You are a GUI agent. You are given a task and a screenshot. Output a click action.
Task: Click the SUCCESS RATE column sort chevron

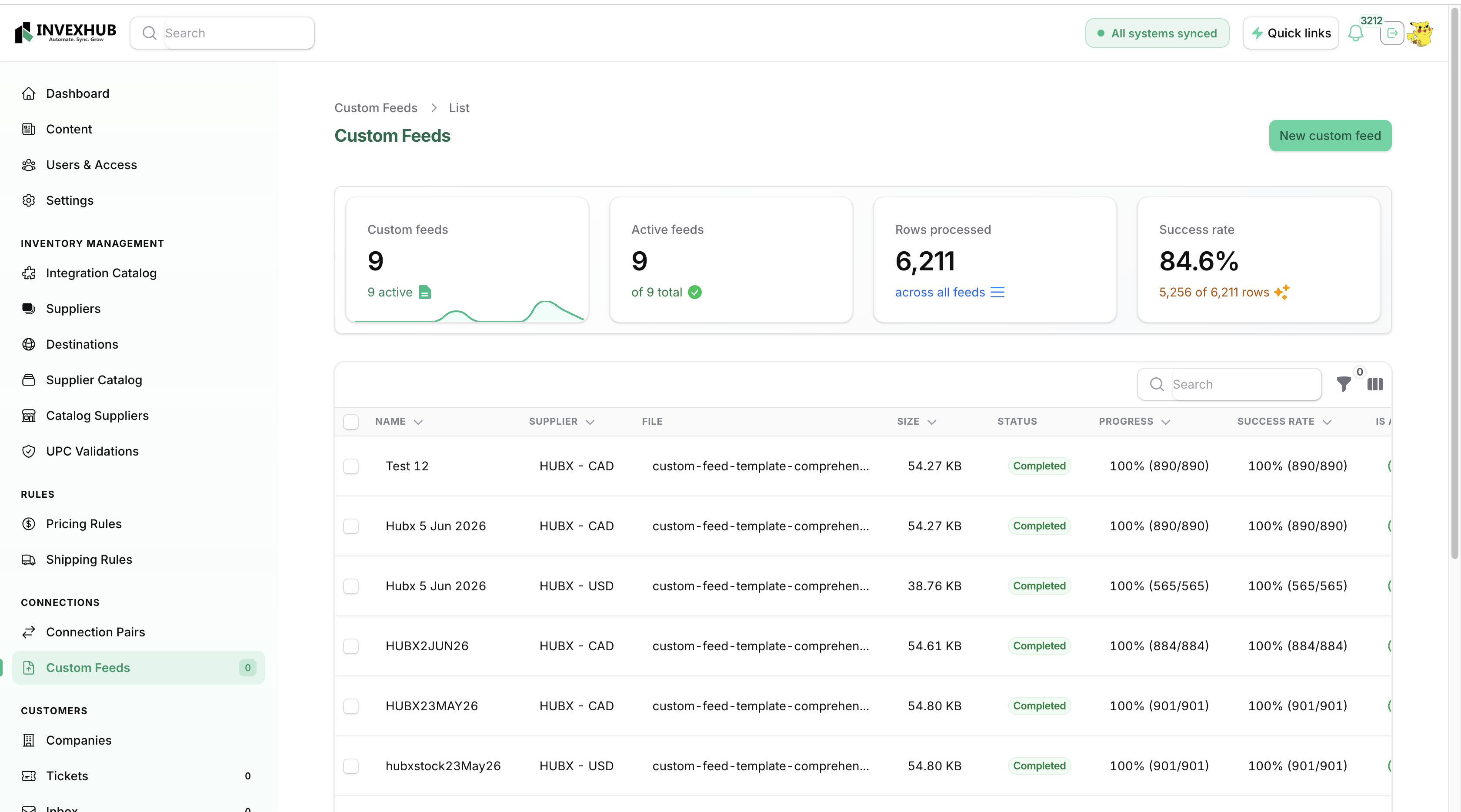1327,422
